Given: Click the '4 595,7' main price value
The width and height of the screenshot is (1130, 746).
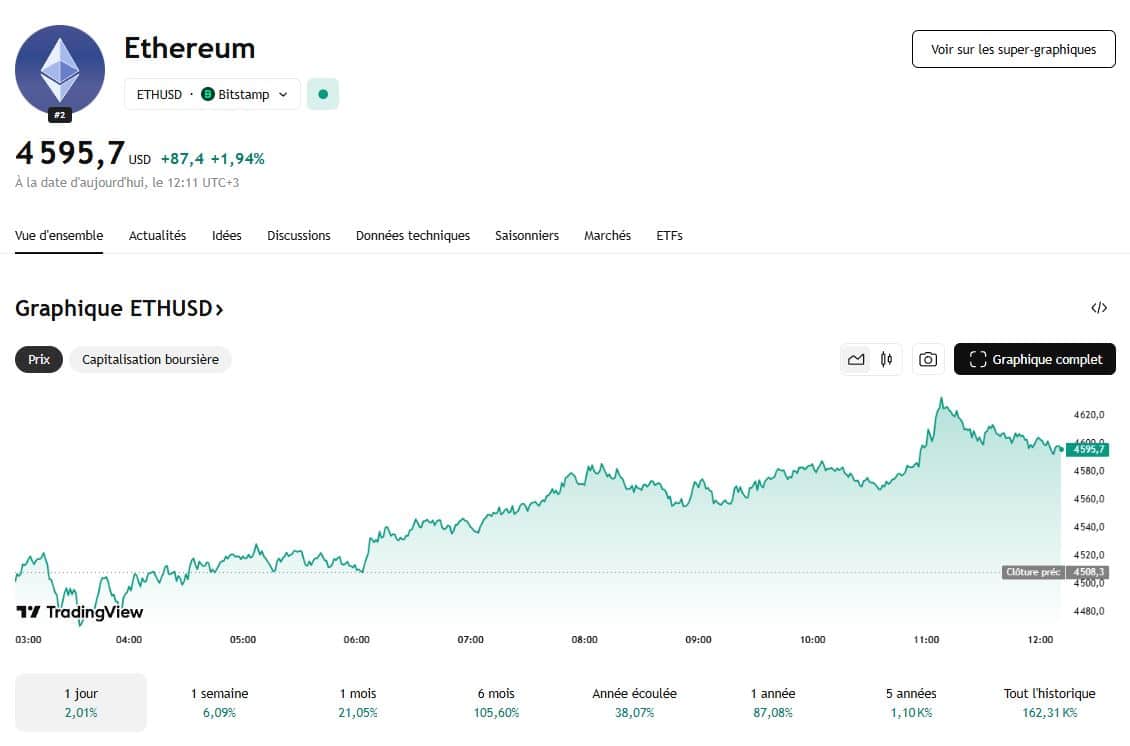Looking at the screenshot, I should click(70, 154).
